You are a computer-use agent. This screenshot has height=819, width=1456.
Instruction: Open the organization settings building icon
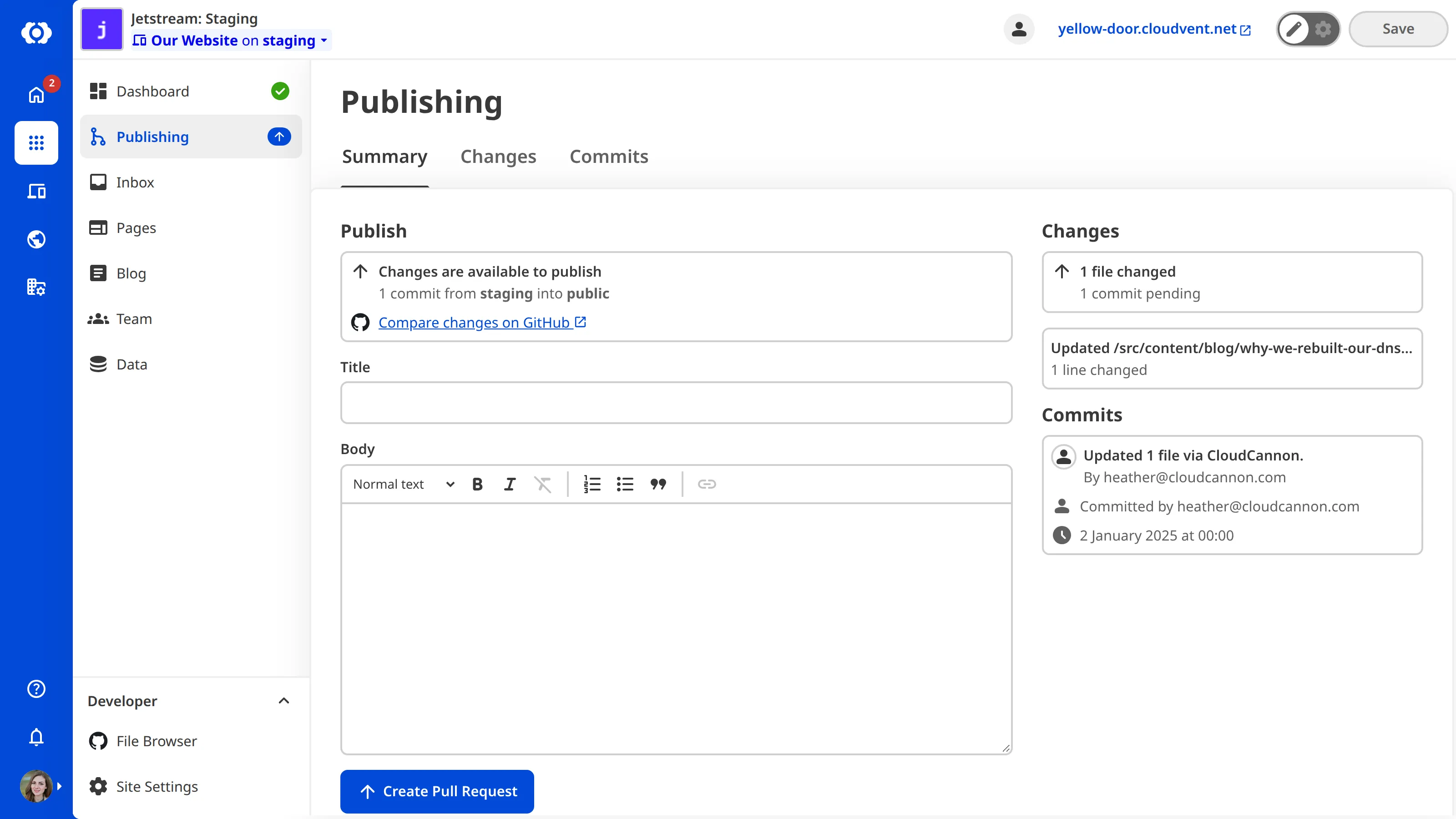(x=36, y=287)
